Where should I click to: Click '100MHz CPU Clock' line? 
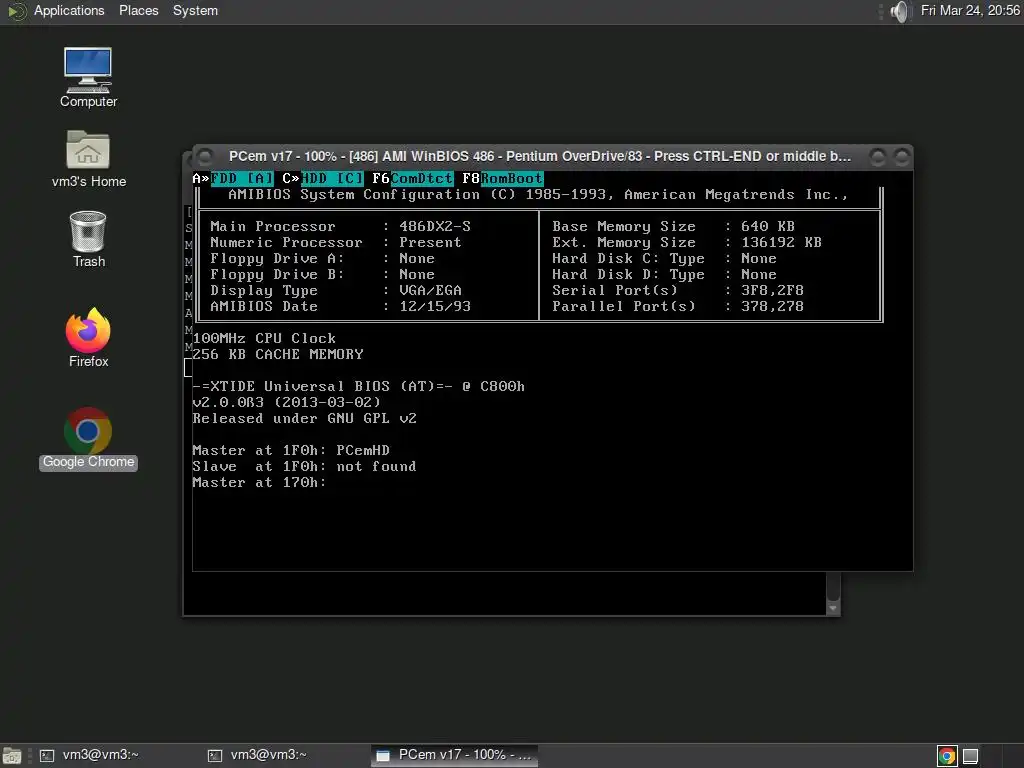coord(264,338)
